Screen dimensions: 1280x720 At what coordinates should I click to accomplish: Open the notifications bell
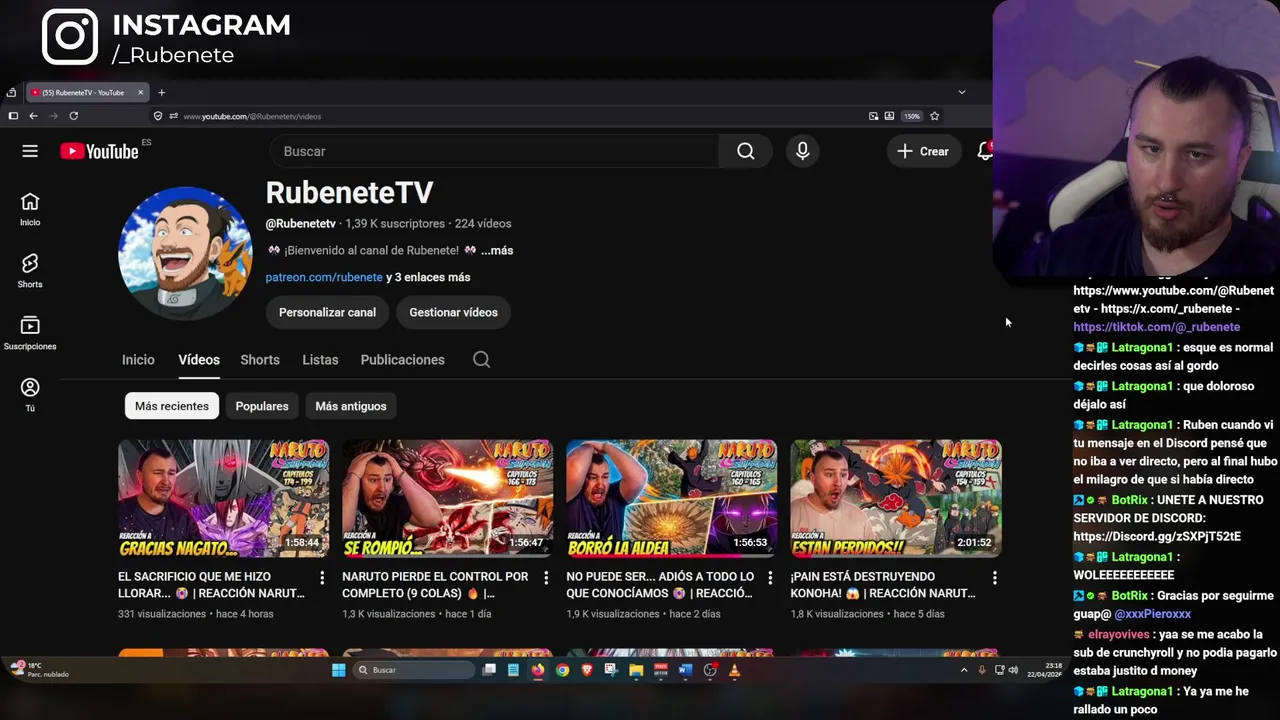pos(985,151)
